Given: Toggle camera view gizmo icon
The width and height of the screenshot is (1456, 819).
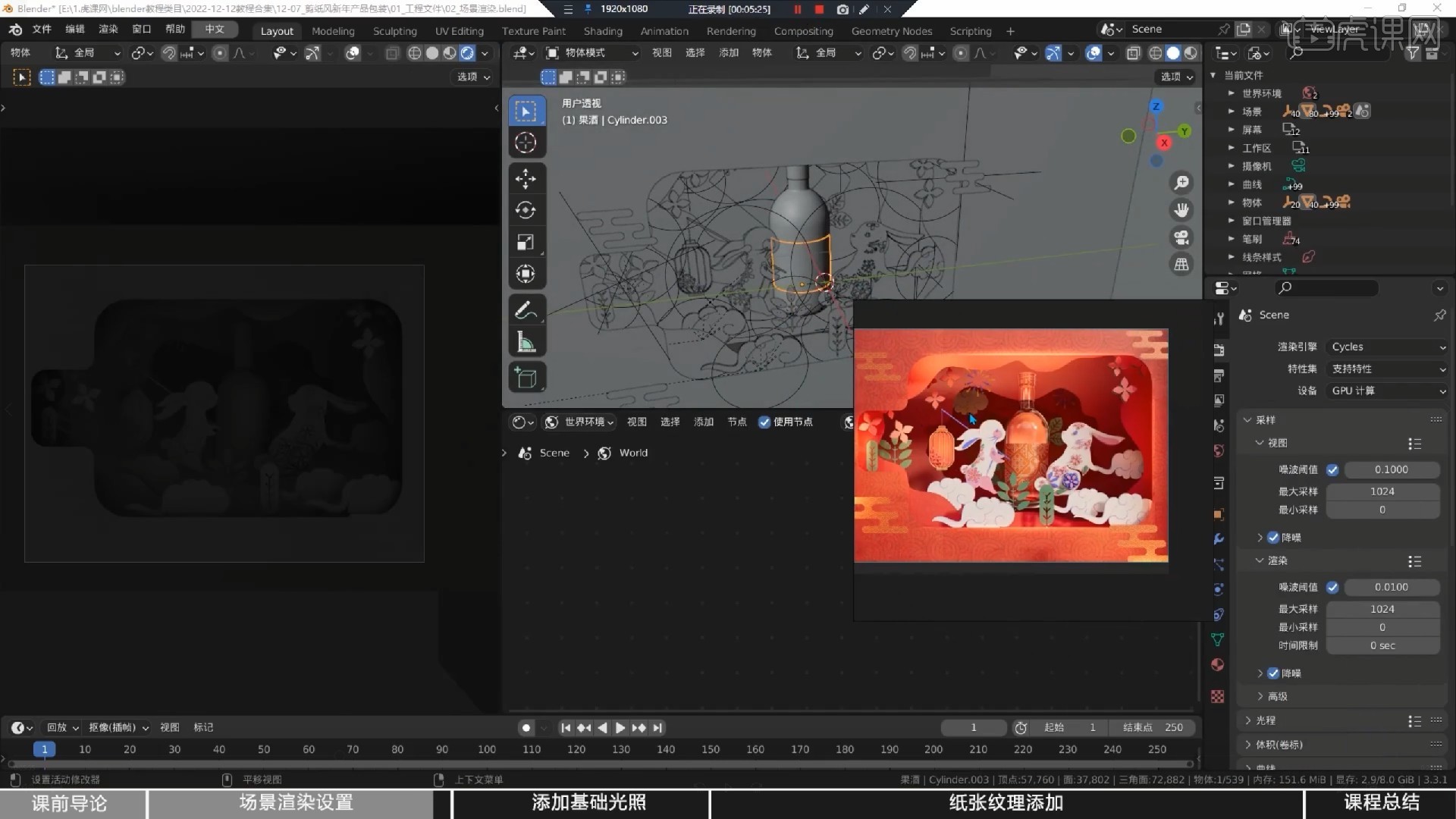Looking at the screenshot, I should click(x=1181, y=237).
